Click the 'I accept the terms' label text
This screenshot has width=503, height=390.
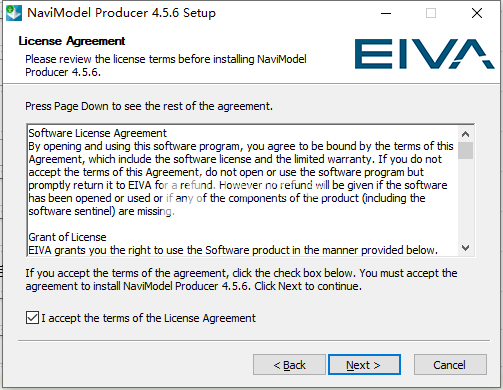(x=149, y=318)
